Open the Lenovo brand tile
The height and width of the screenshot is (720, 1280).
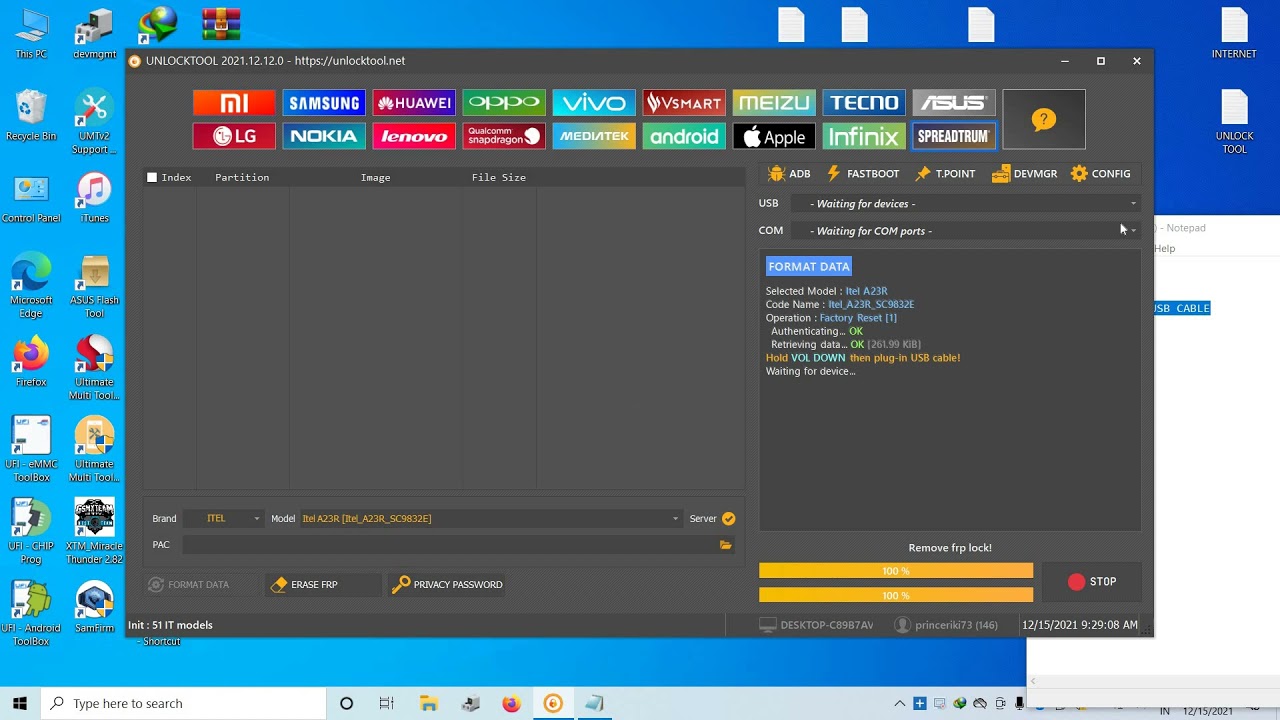tap(414, 136)
